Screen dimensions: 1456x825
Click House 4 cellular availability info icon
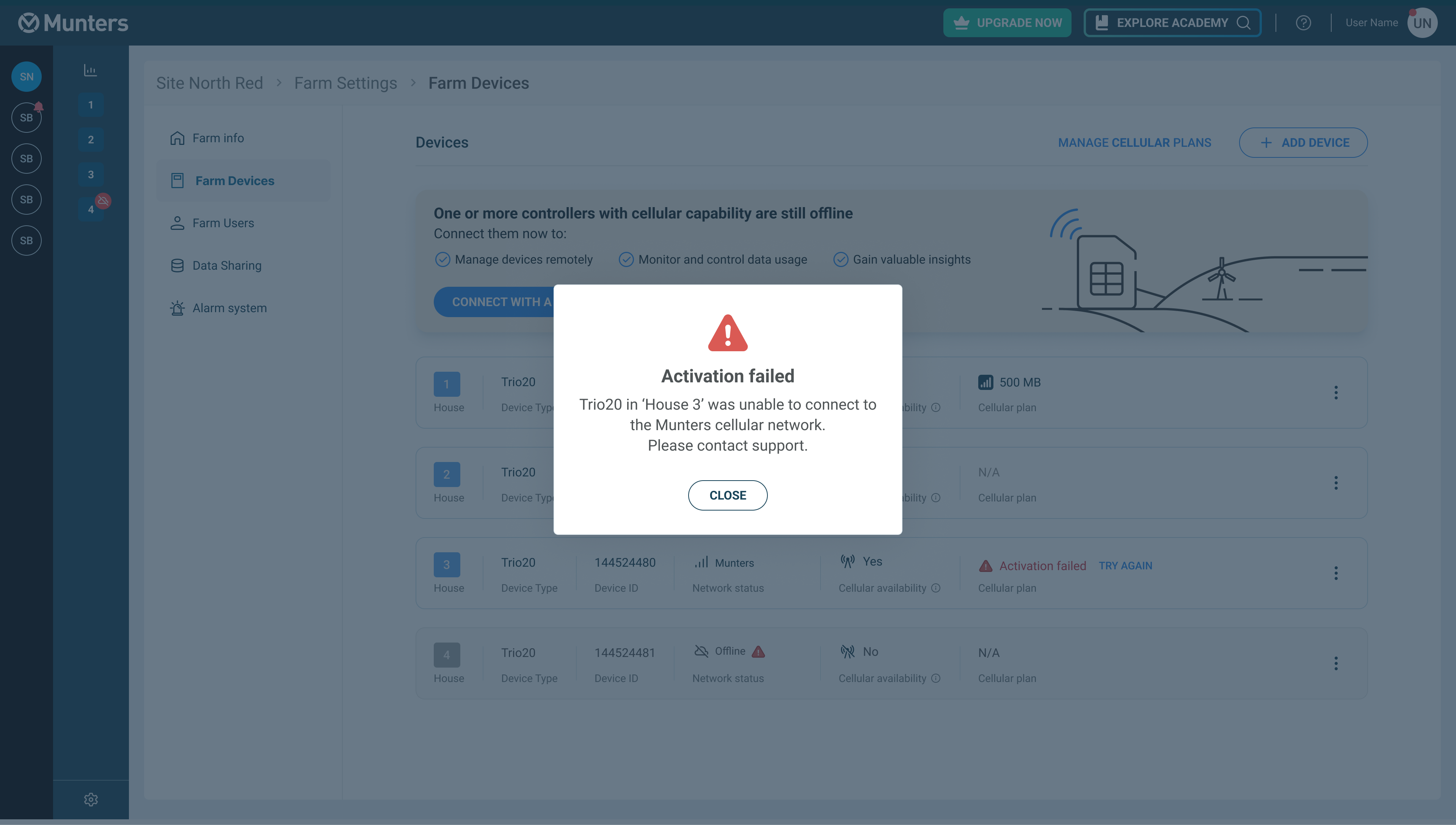936,678
